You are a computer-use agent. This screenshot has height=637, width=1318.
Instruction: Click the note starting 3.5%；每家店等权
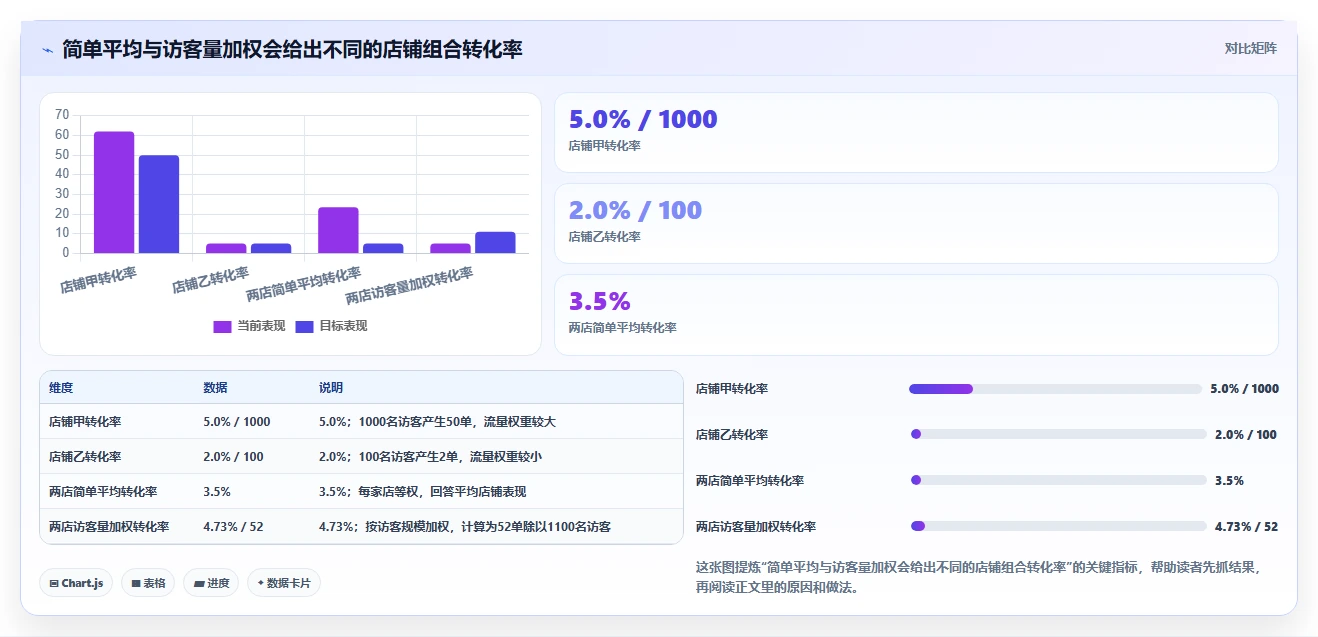click(422, 492)
